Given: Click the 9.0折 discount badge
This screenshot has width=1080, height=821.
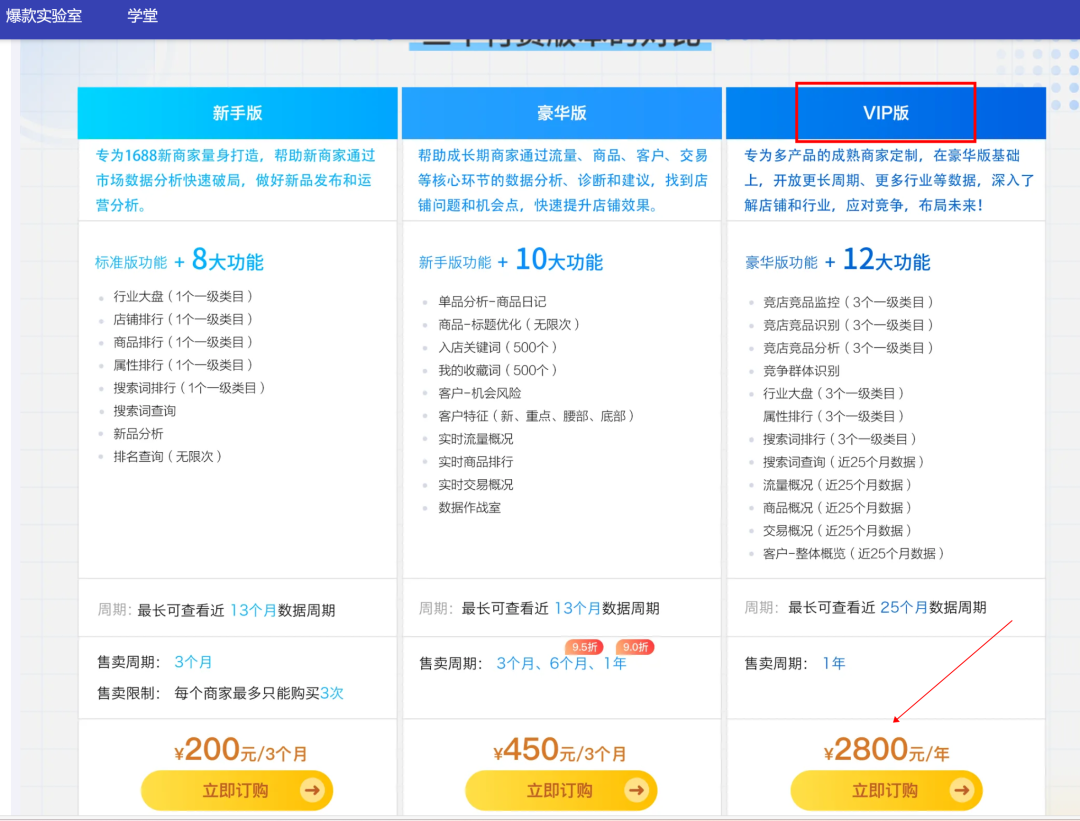Looking at the screenshot, I should [634, 647].
